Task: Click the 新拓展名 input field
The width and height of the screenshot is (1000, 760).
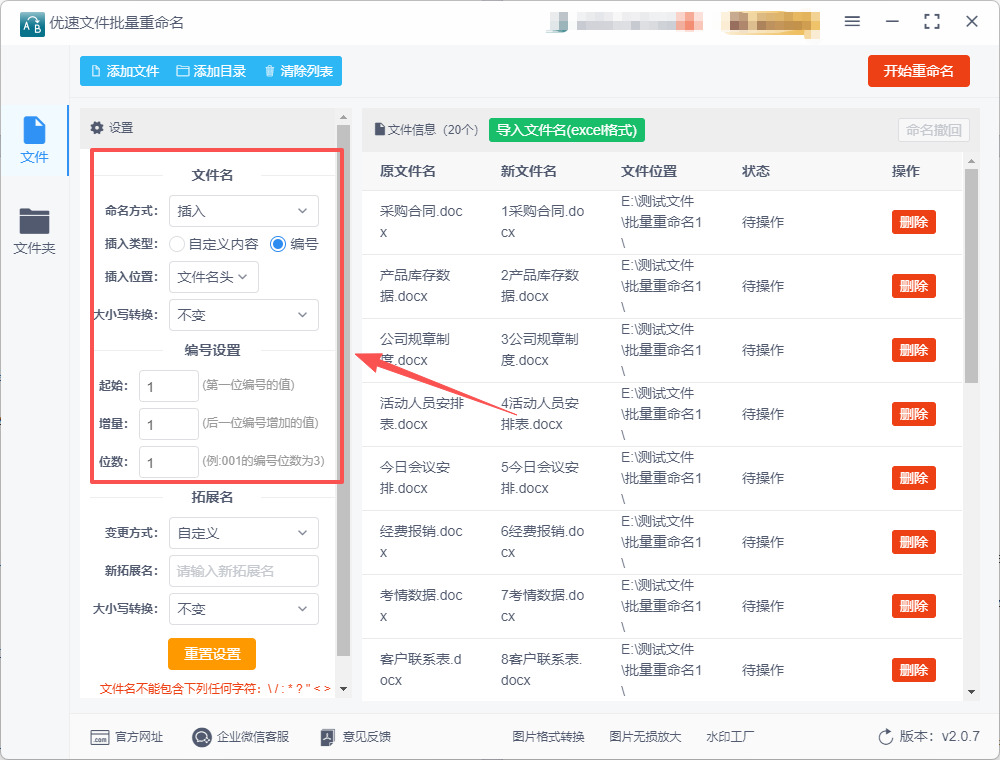Action: (243, 571)
